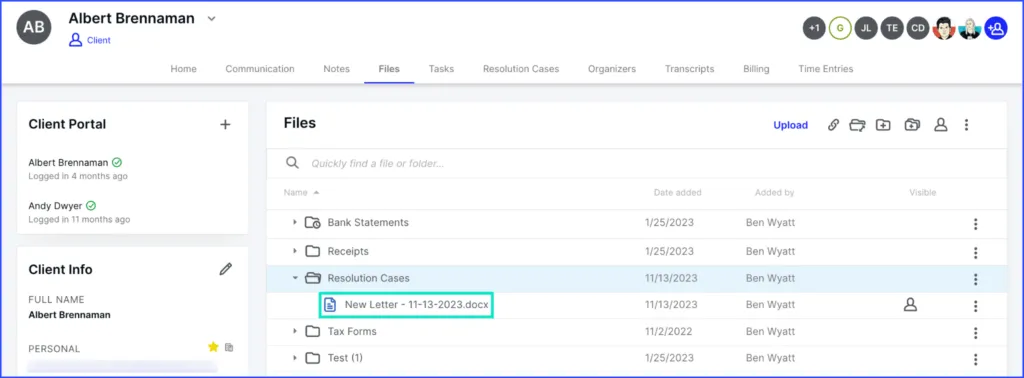Click the G team member avatar
The height and width of the screenshot is (378, 1024).
coord(840,28)
